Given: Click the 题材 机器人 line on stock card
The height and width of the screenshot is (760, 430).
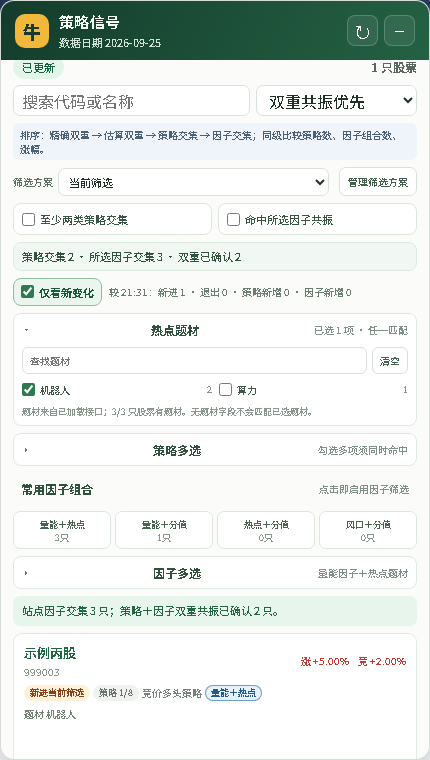Looking at the screenshot, I should (50, 715).
